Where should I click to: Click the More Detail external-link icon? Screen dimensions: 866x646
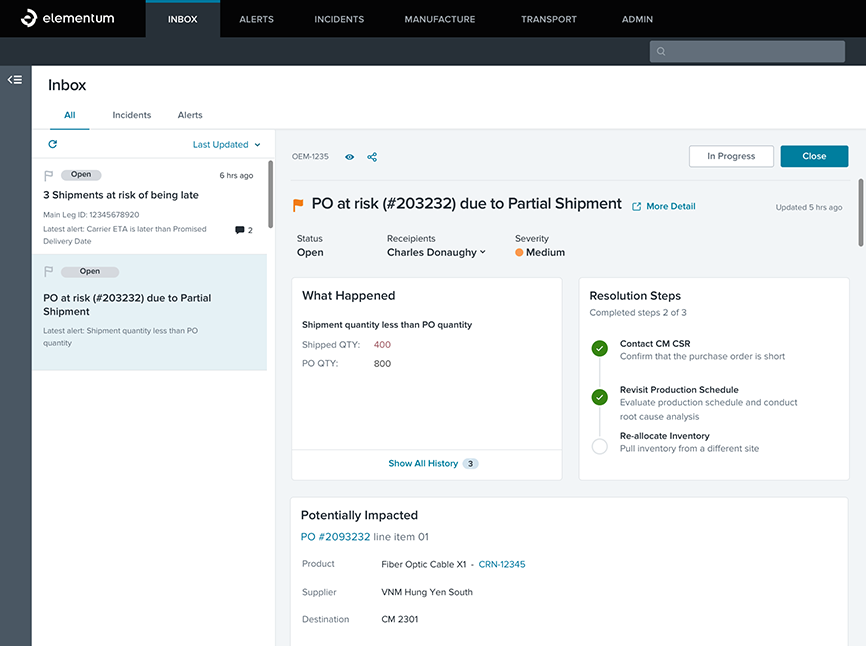636,206
